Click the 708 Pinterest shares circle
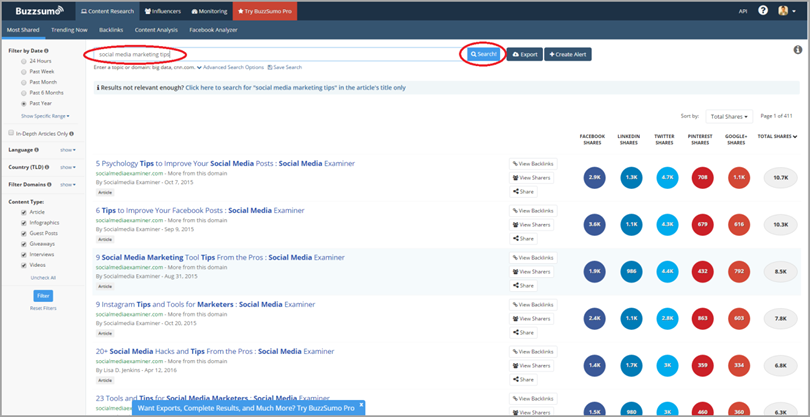 [702, 177]
